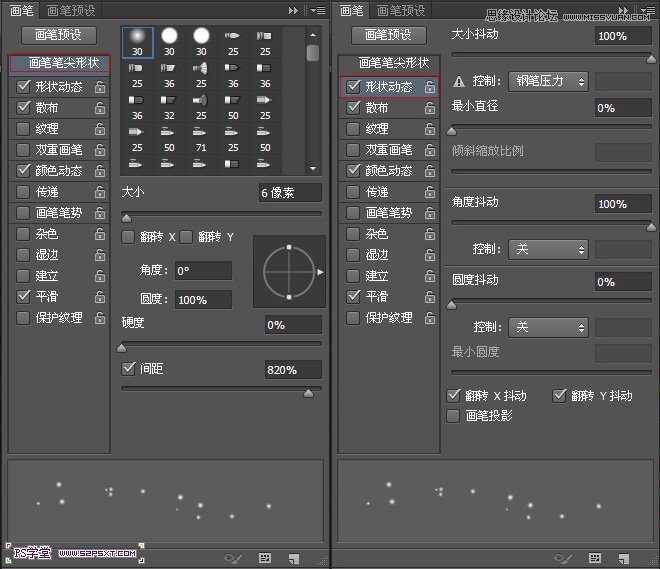Toggle brush preview icon at right panel bottom

563,558
